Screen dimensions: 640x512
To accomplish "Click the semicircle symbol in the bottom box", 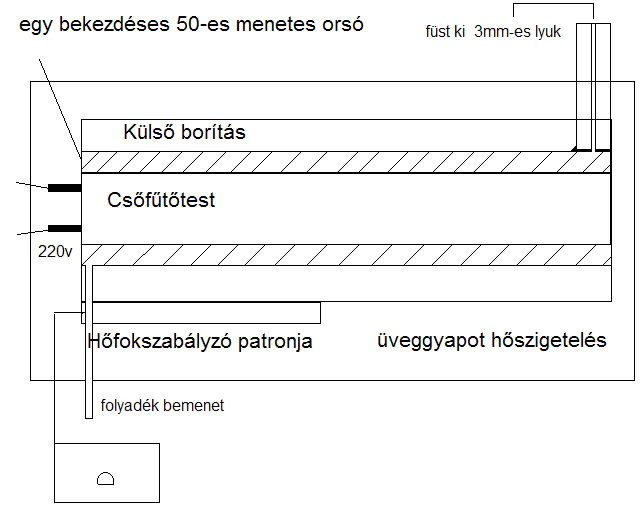I will click(x=106, y=479).
